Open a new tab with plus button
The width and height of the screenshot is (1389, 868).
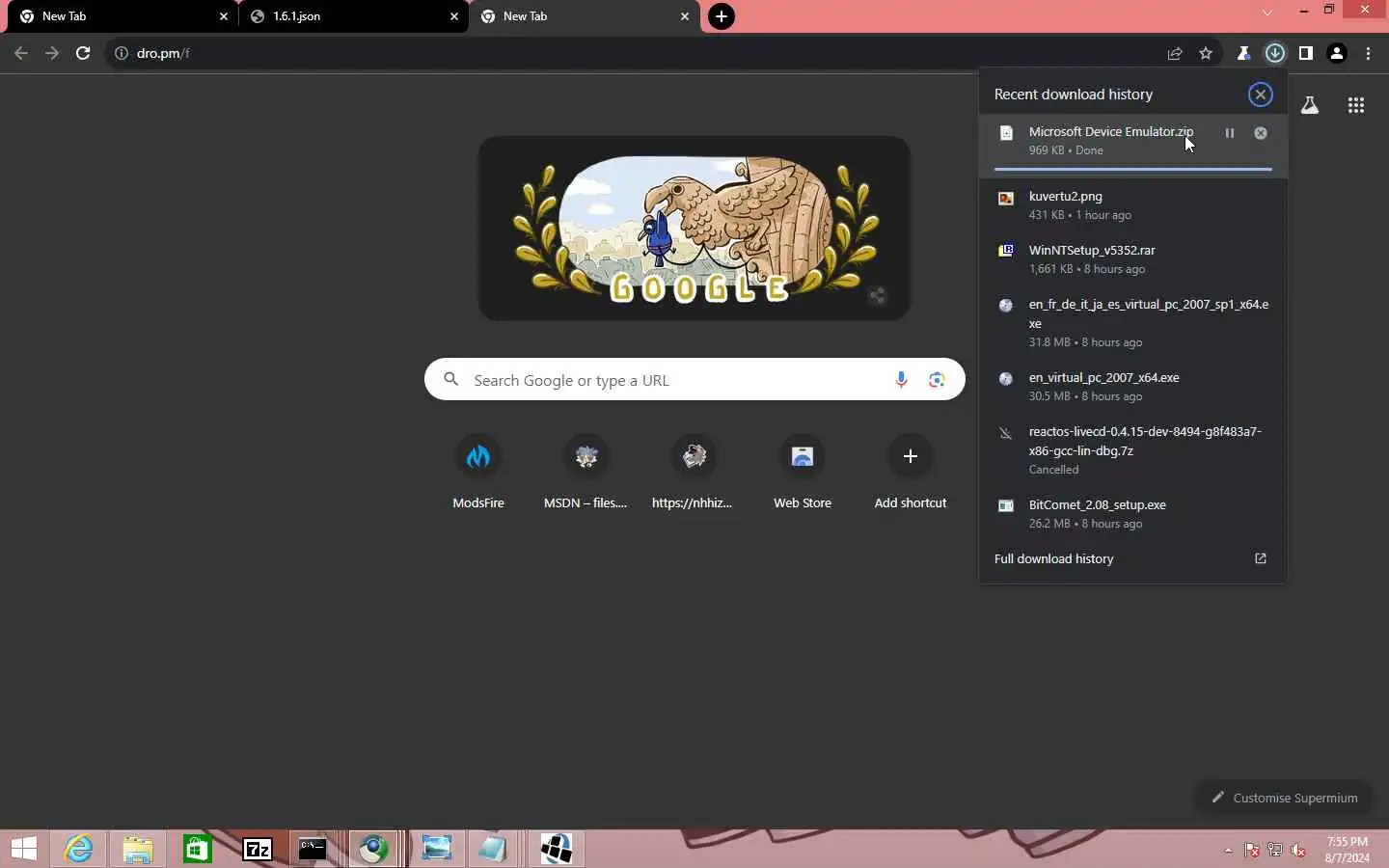coord(722,16)
